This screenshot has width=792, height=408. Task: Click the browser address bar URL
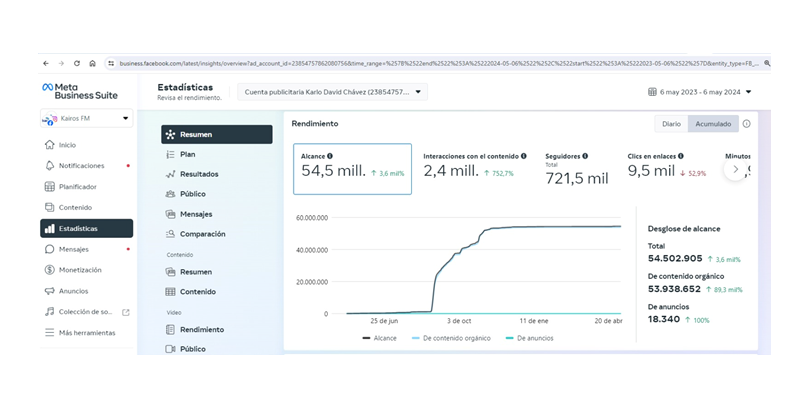click(438, 64)
